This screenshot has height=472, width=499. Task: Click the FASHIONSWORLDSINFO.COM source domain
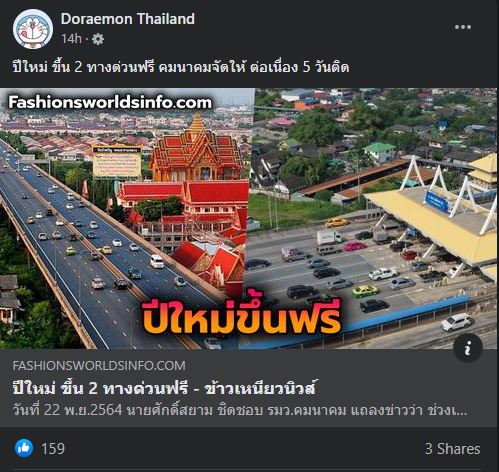(x=99, y=366)
